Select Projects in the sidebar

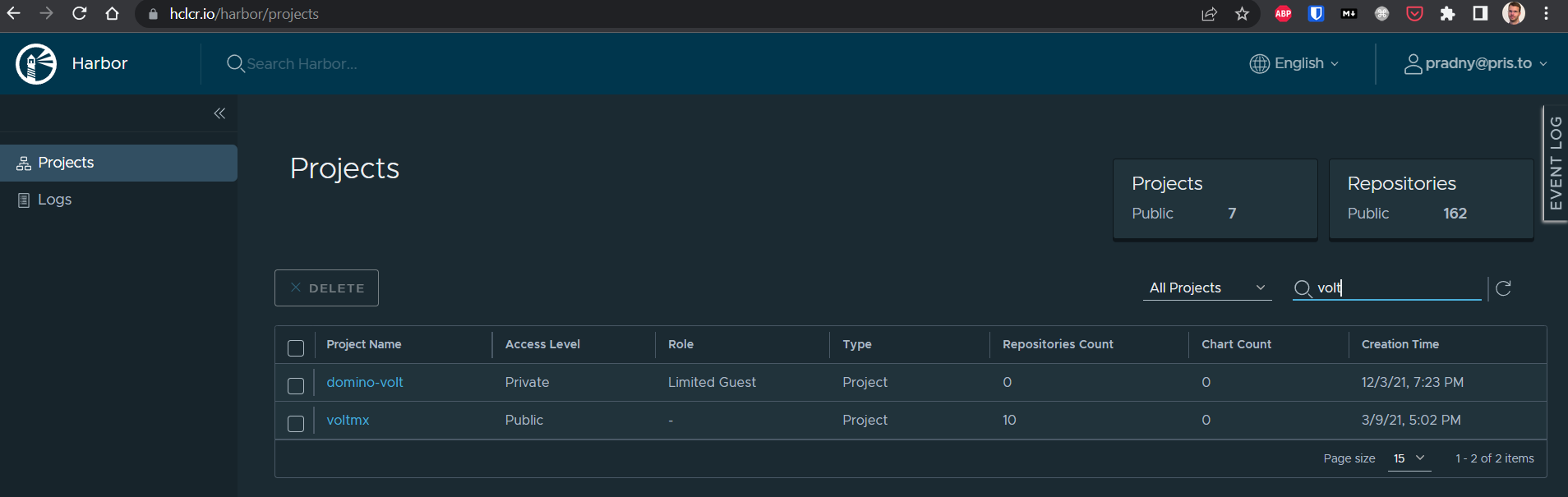(66, 163)
